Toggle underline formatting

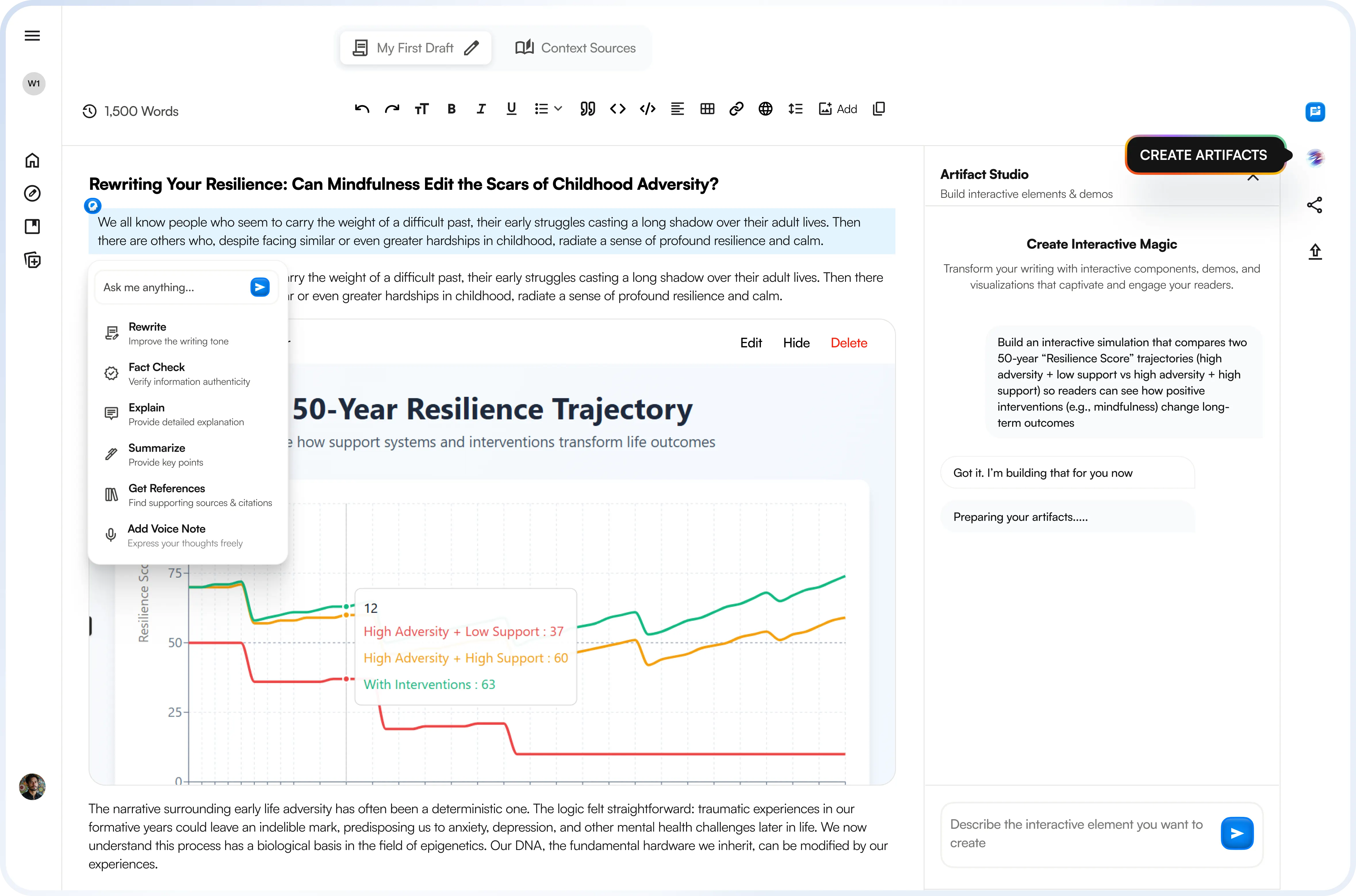pos(512,109)
